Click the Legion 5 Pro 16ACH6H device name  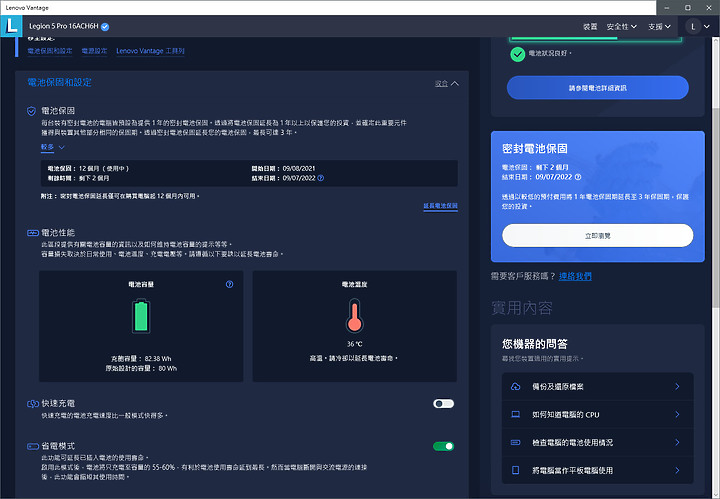point(64,26)
